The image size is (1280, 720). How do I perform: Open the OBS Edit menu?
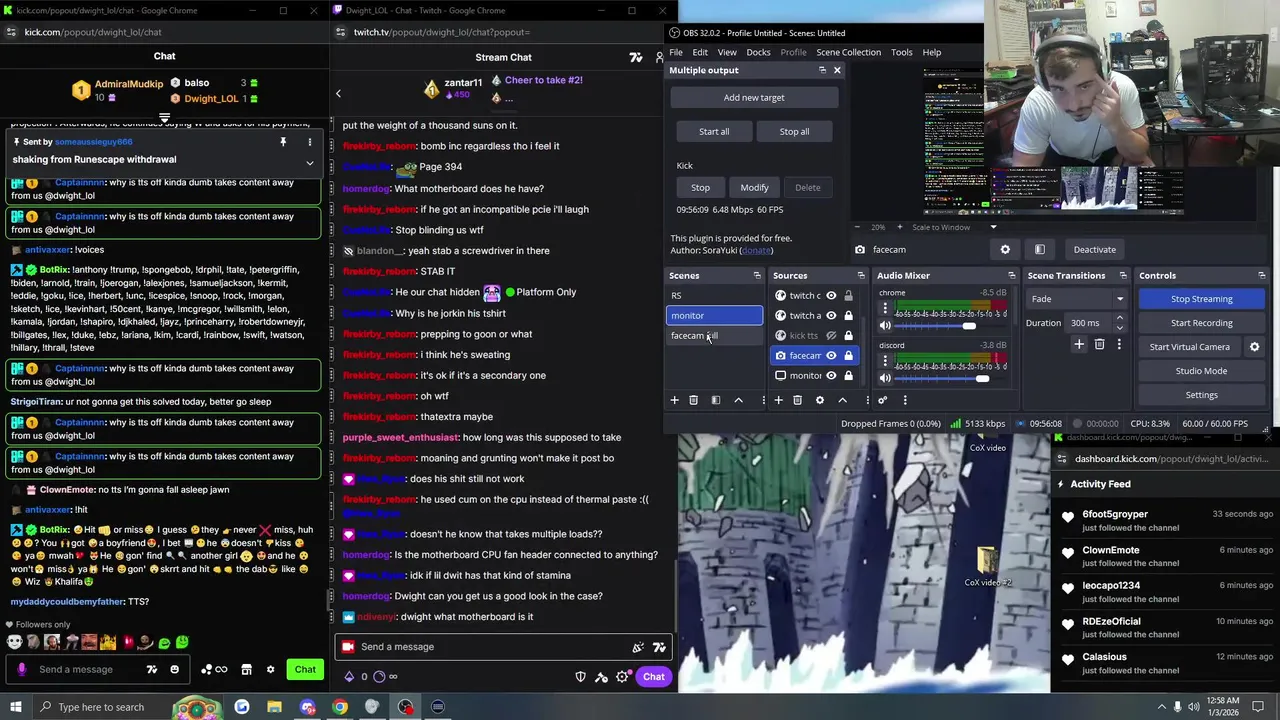click(700, 52)
